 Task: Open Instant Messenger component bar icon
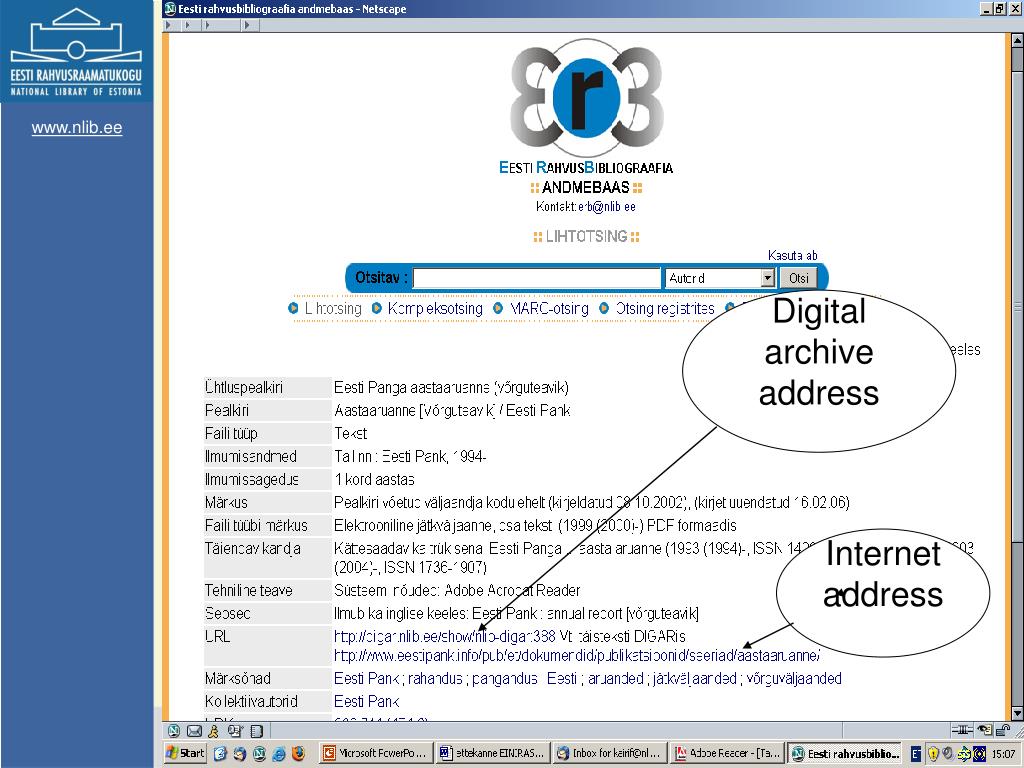pyautogui.click(x=214, y=731)
